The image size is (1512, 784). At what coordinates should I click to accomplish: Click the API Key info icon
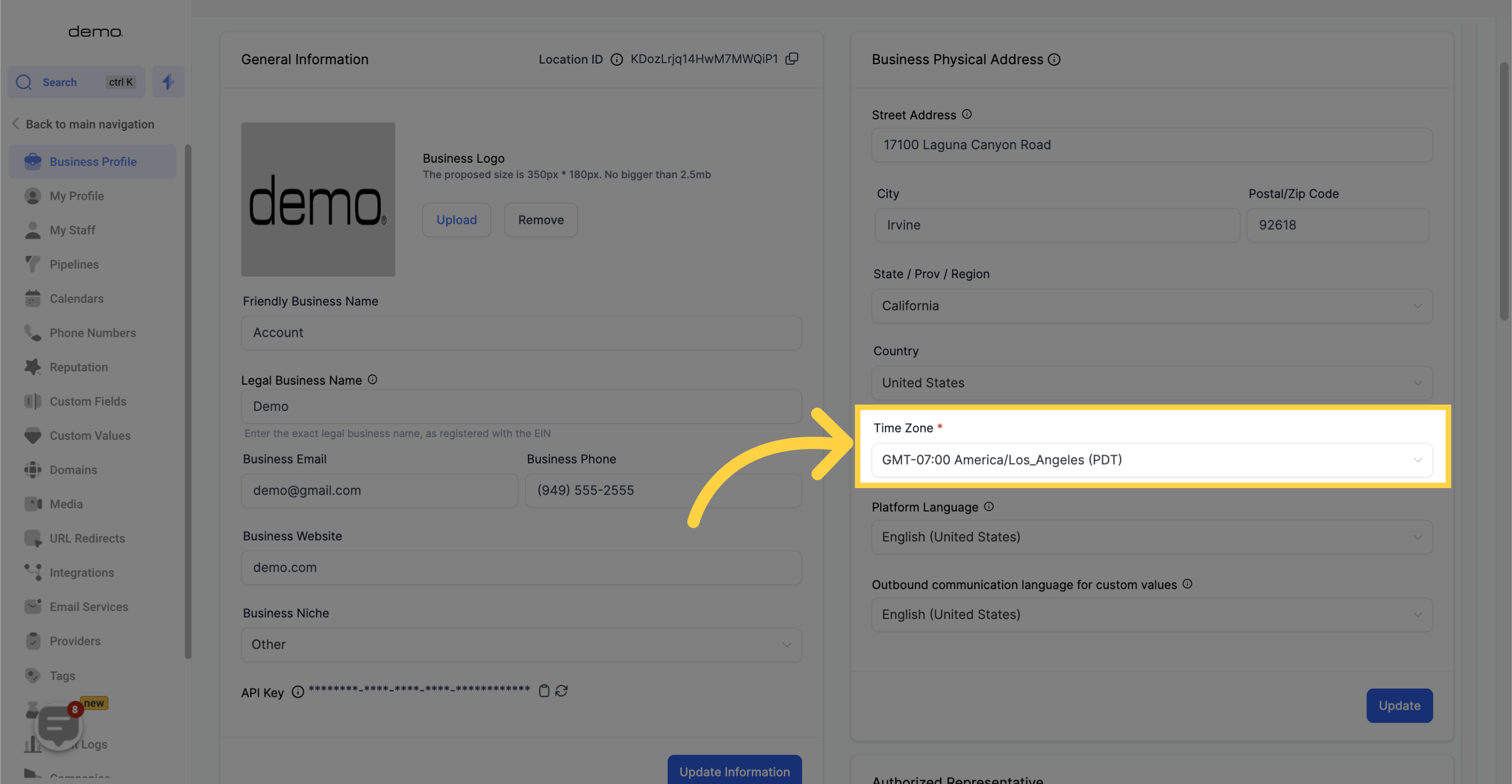298,692
